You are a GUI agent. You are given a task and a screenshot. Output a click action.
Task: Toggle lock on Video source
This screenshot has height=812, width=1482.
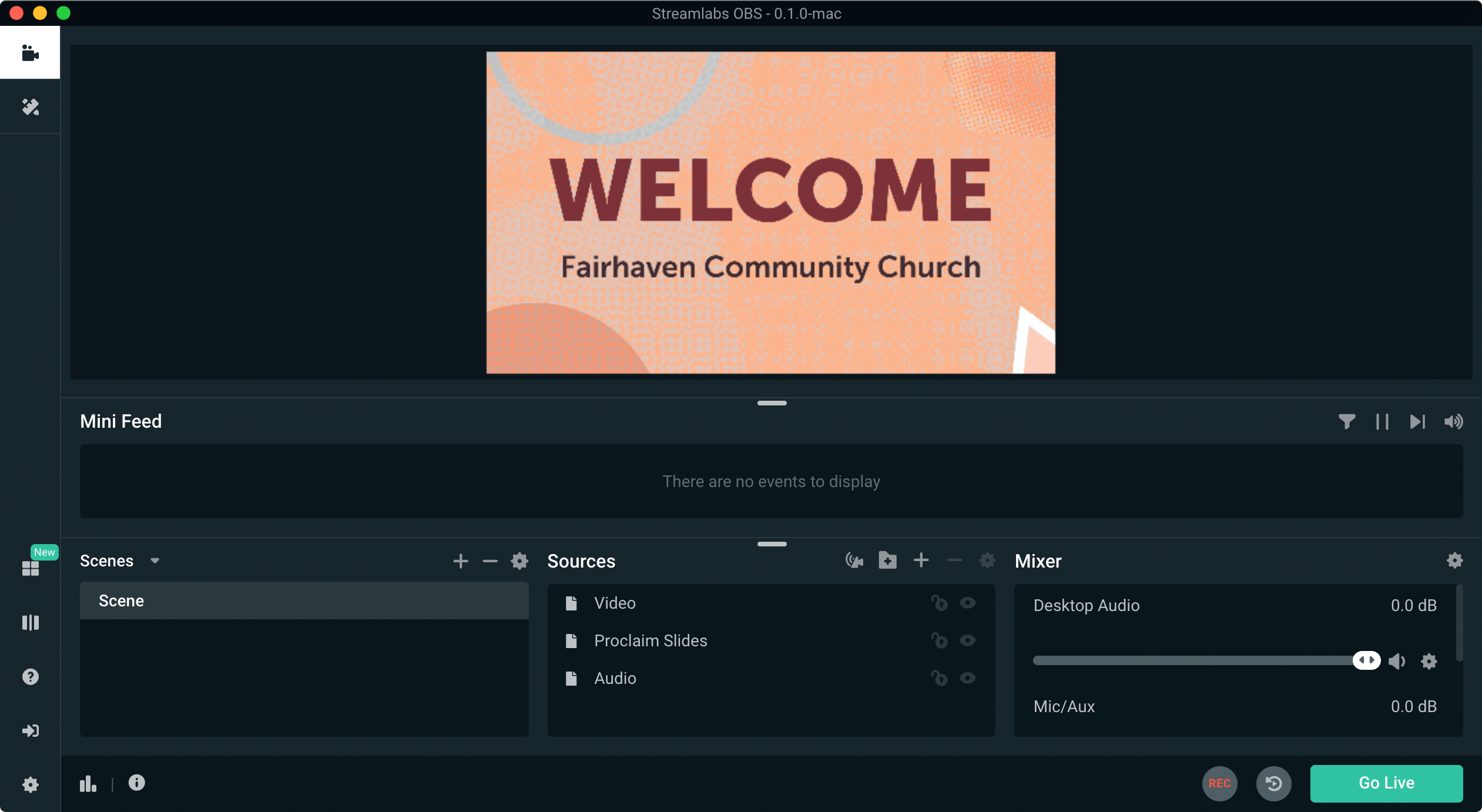point(940,603)
